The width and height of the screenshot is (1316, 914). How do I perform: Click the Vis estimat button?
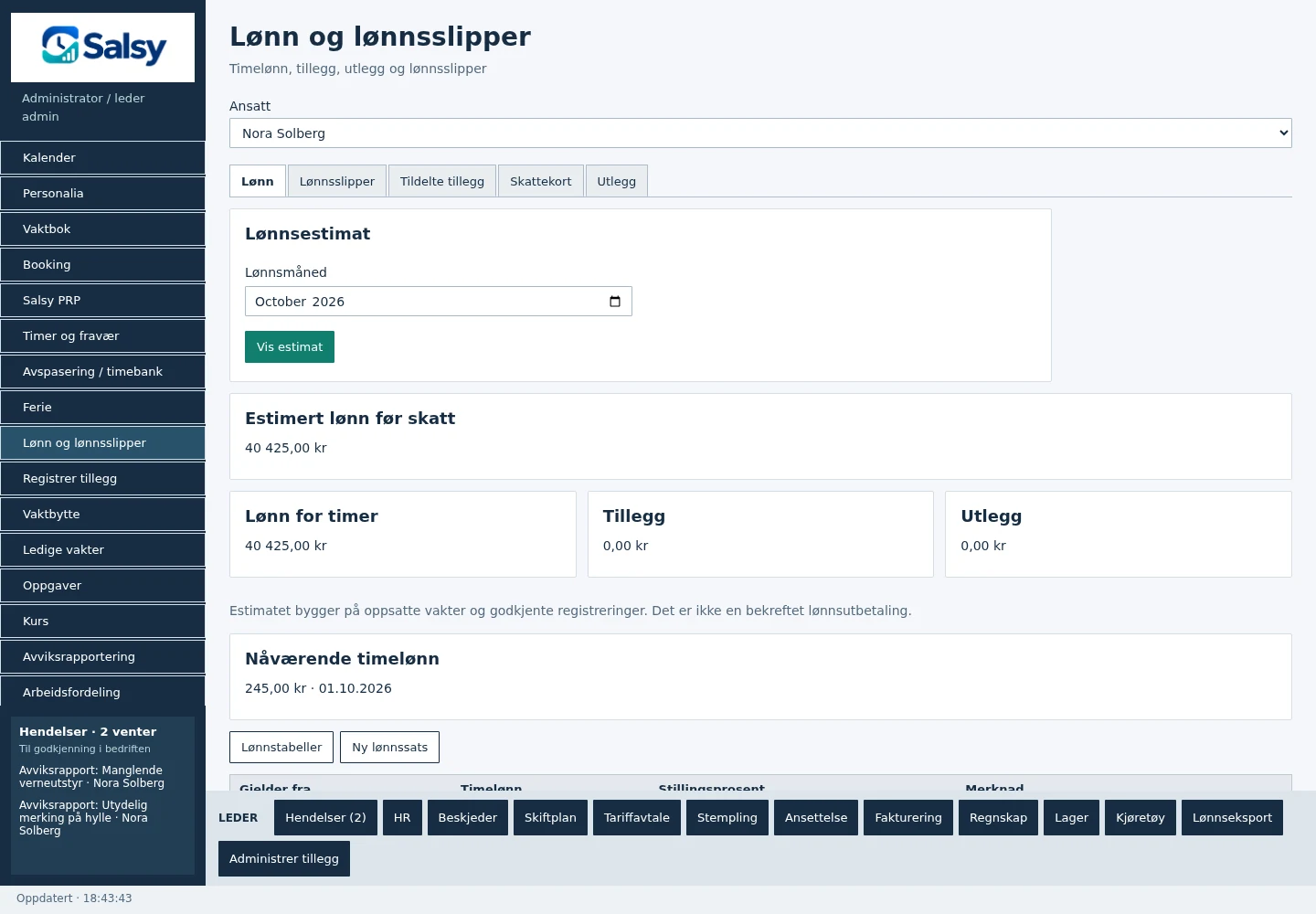[x=290, y=347]
